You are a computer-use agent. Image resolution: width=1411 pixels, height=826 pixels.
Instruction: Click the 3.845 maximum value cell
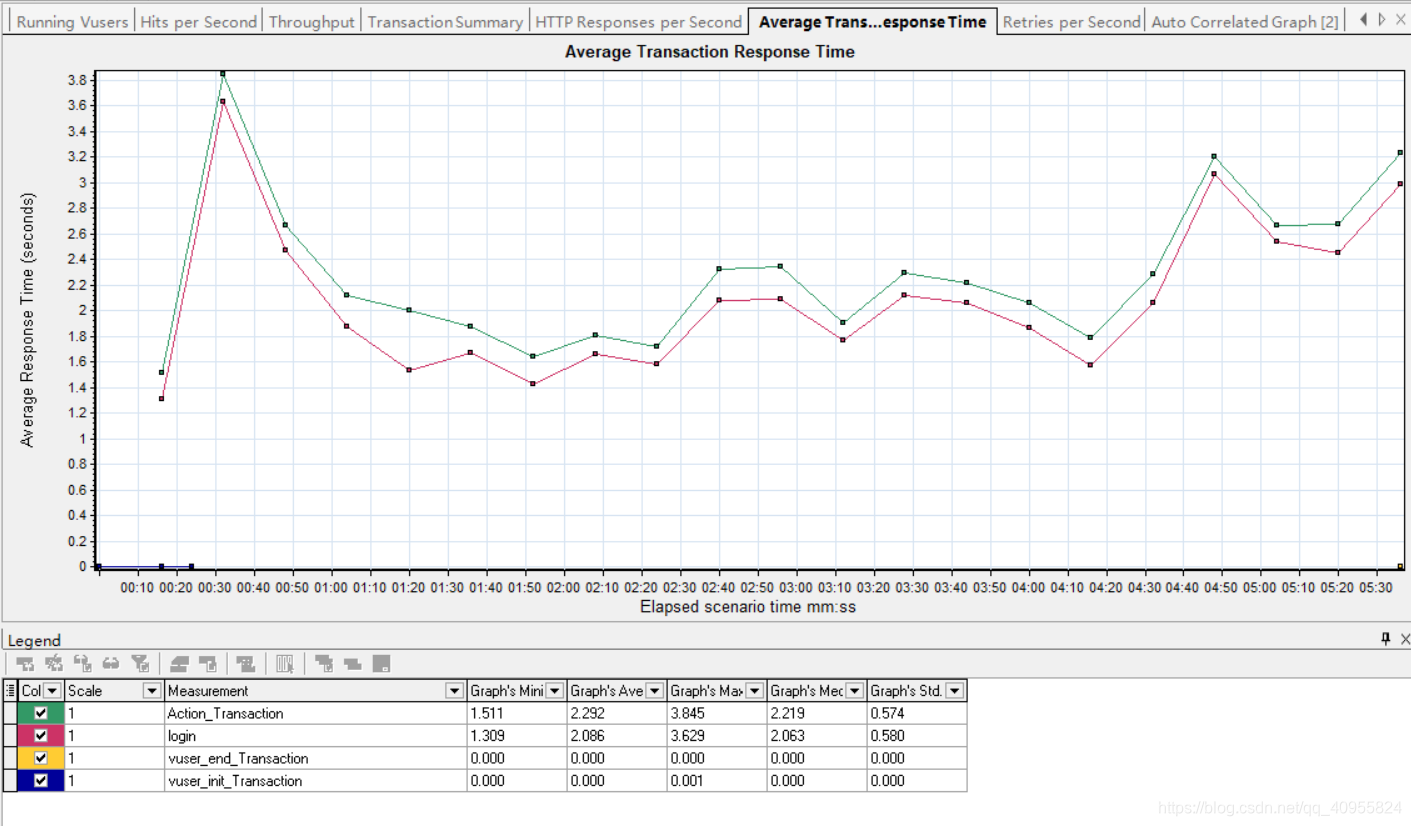pyautogui.click(x=716, y=713)
